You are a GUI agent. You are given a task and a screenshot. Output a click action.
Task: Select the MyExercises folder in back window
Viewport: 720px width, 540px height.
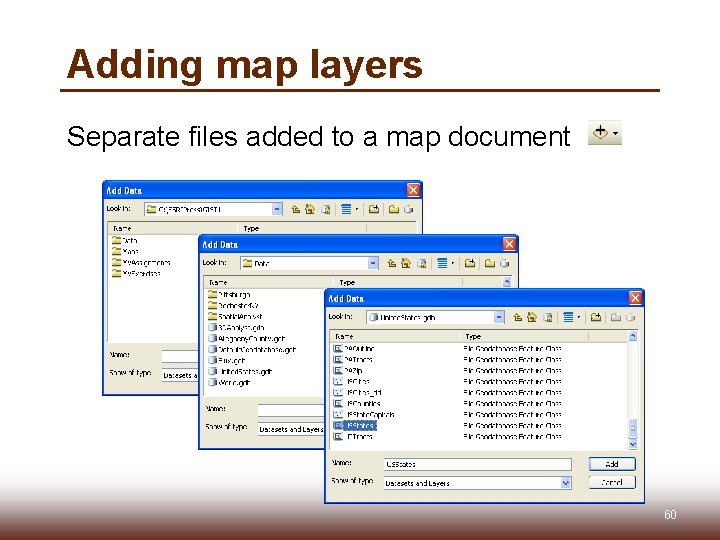pos(136,273)
